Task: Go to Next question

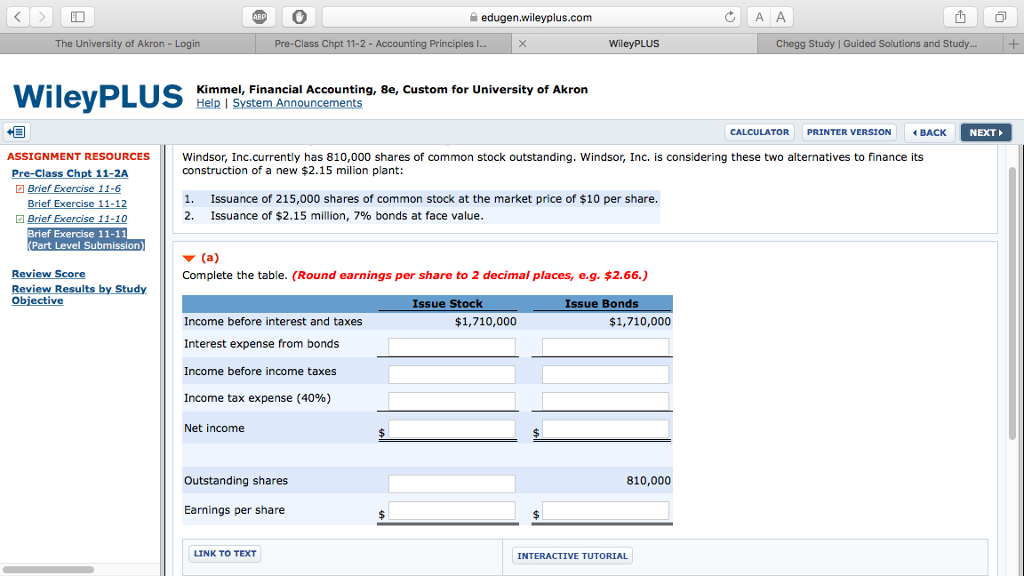Action: 986,133
